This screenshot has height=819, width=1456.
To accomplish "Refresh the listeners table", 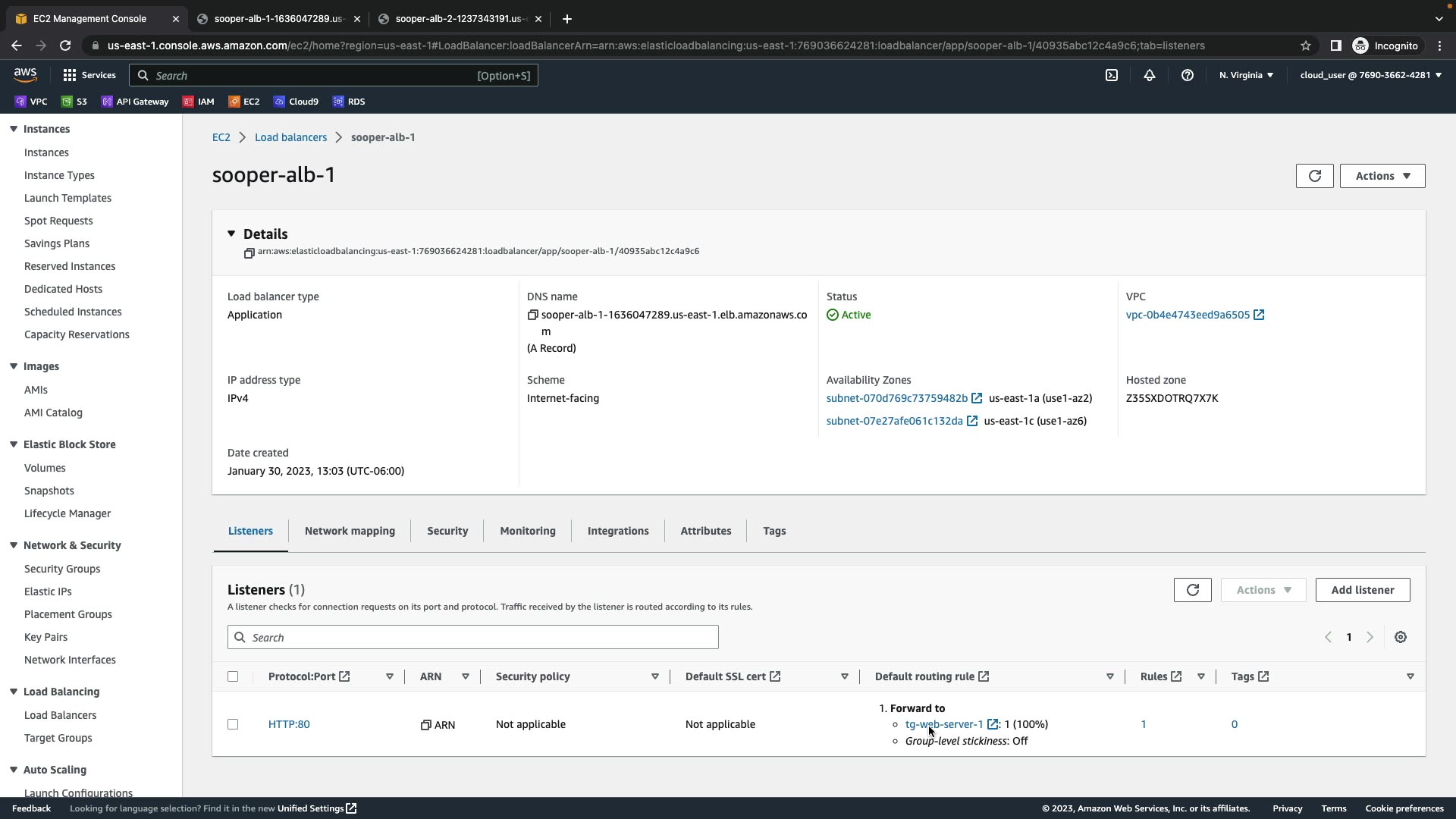I will (x=1192, y=590).
